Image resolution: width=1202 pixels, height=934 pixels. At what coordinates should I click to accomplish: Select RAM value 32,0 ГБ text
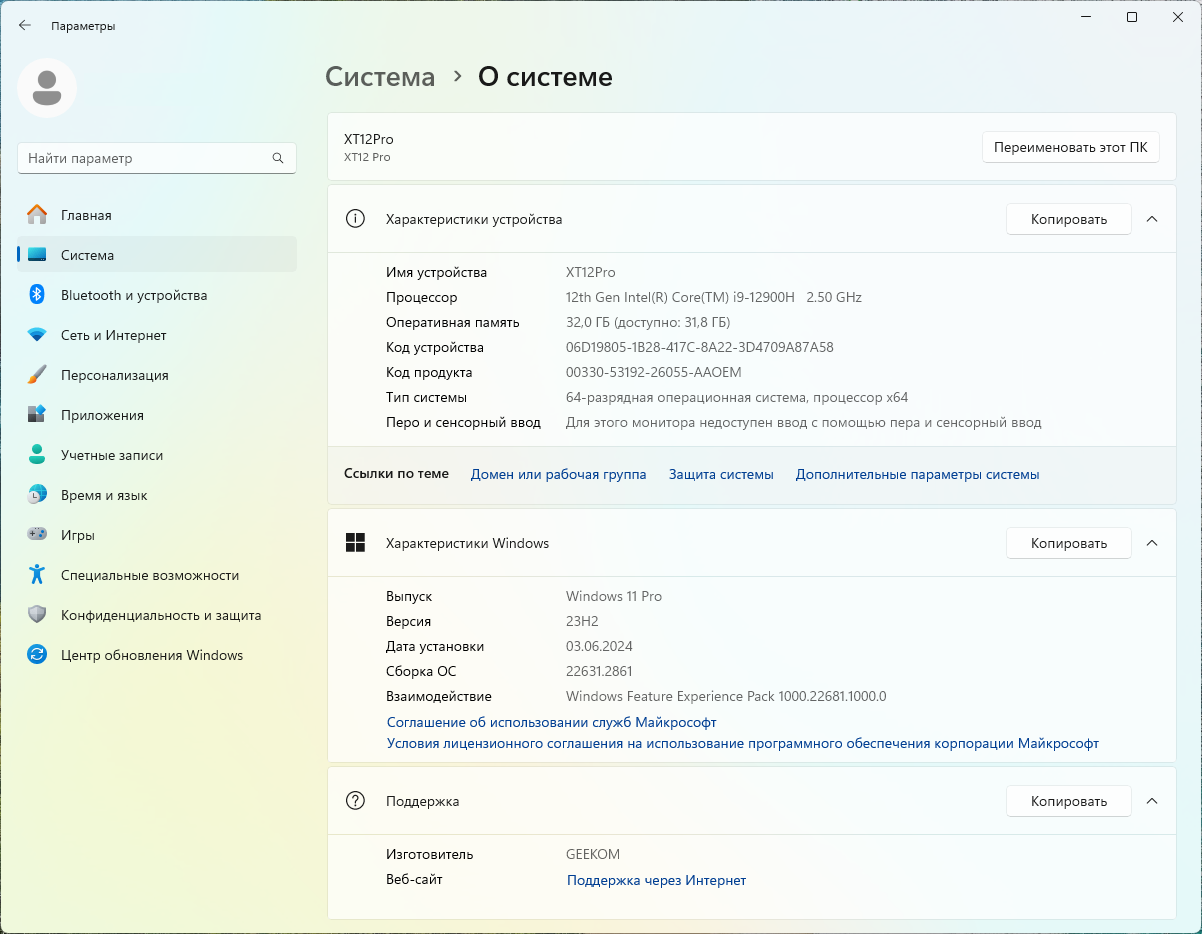coord(648,322)
